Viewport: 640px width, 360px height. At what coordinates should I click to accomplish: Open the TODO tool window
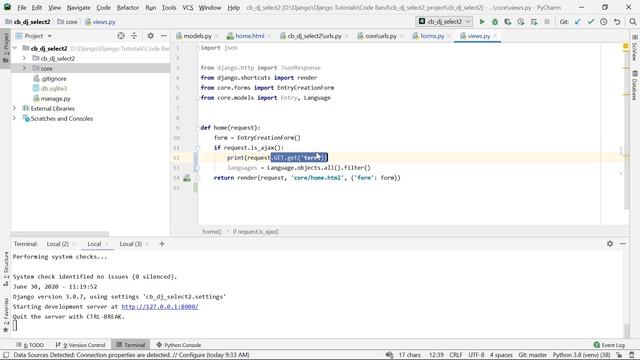click(x=30, y=345)
